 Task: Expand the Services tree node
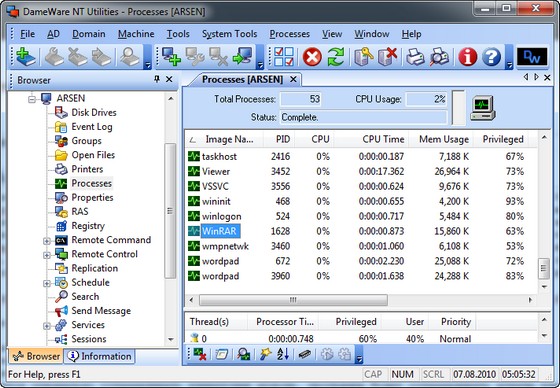click(46, 326)
